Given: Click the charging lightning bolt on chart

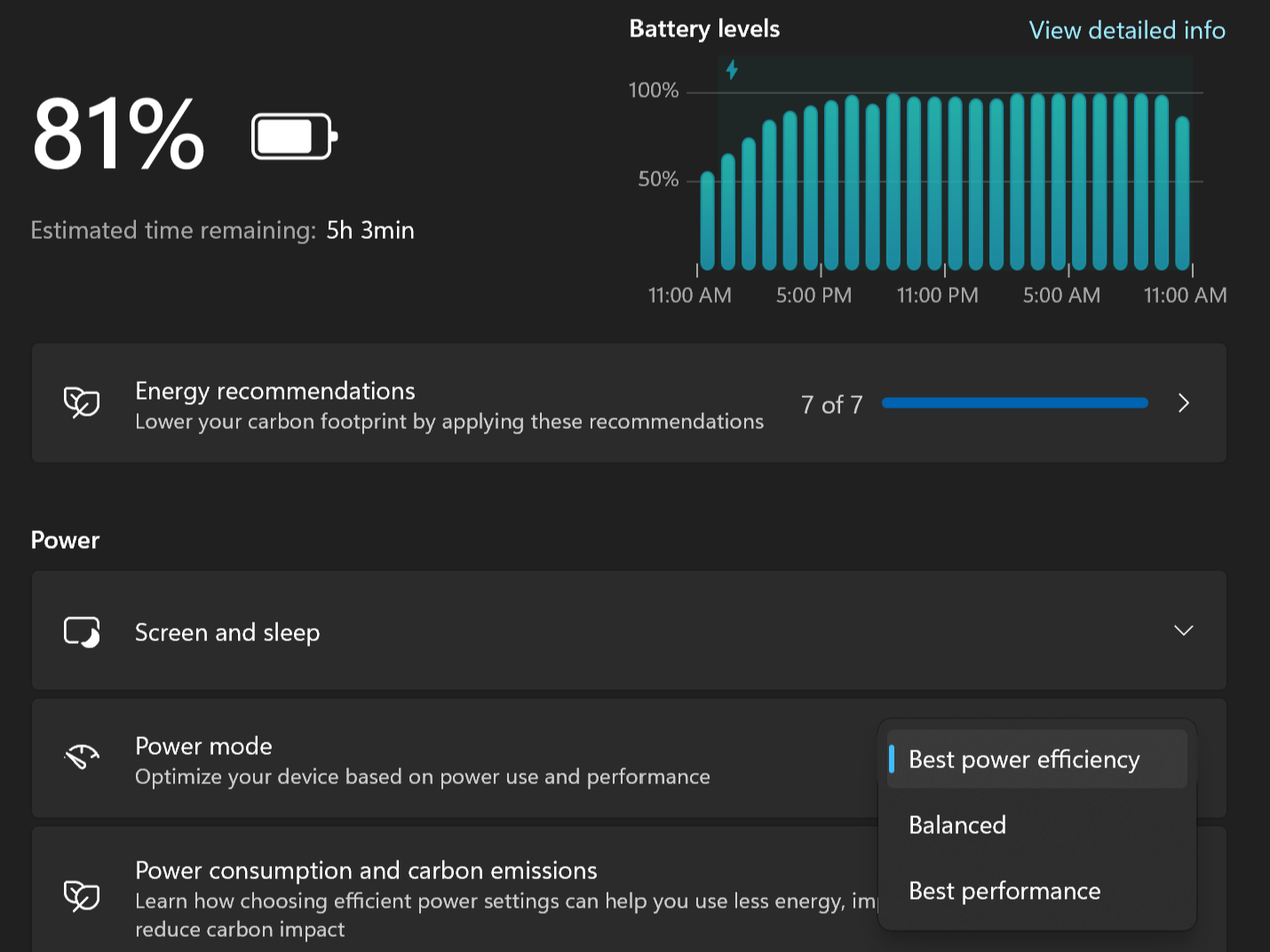Looking at the screenshot, I should coord(732,69).
